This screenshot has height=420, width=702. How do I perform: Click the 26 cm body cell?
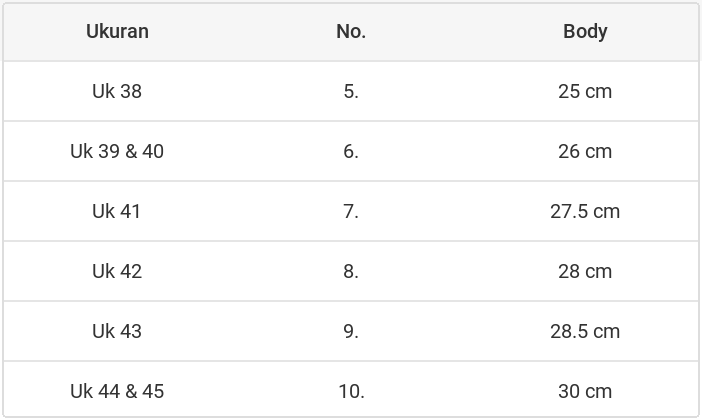click(585, 151)
